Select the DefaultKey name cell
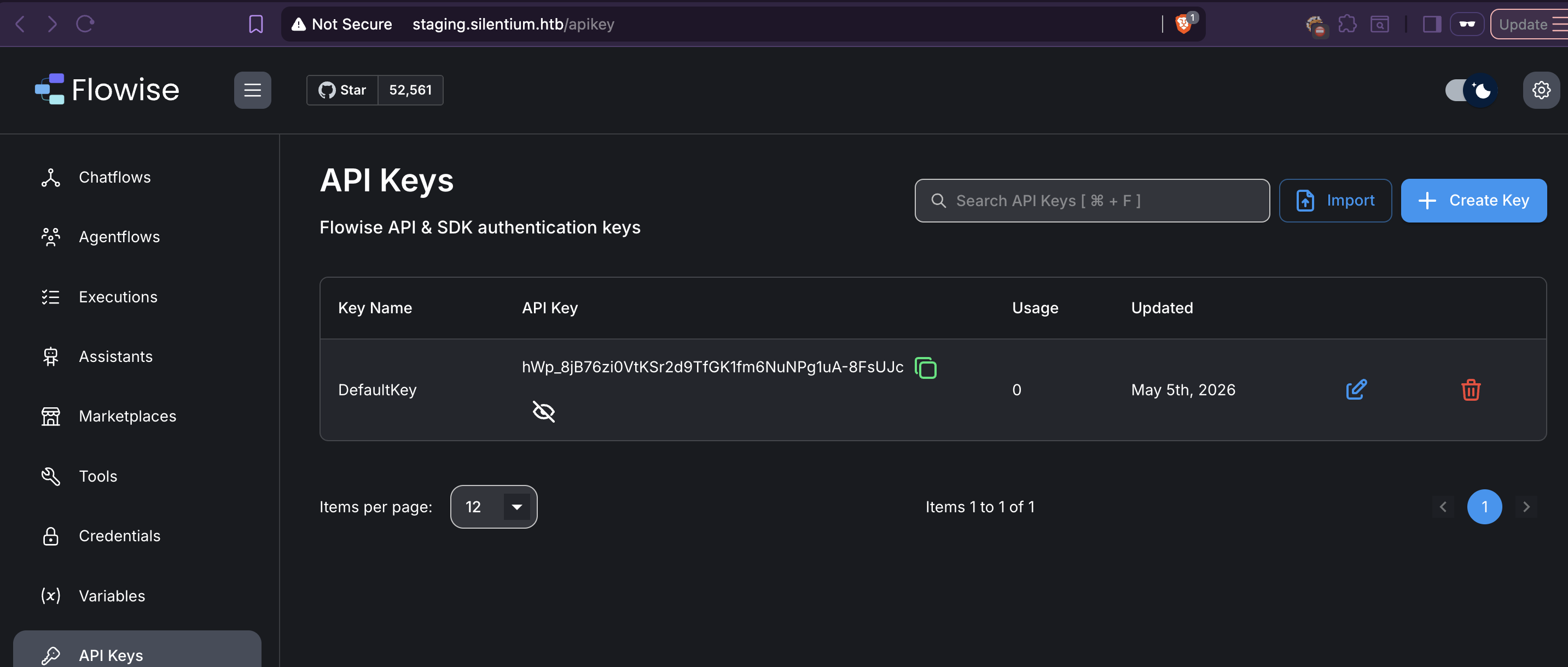This screenshot has width=1568, height=667. pyautogui.click(x=377, y=390)
